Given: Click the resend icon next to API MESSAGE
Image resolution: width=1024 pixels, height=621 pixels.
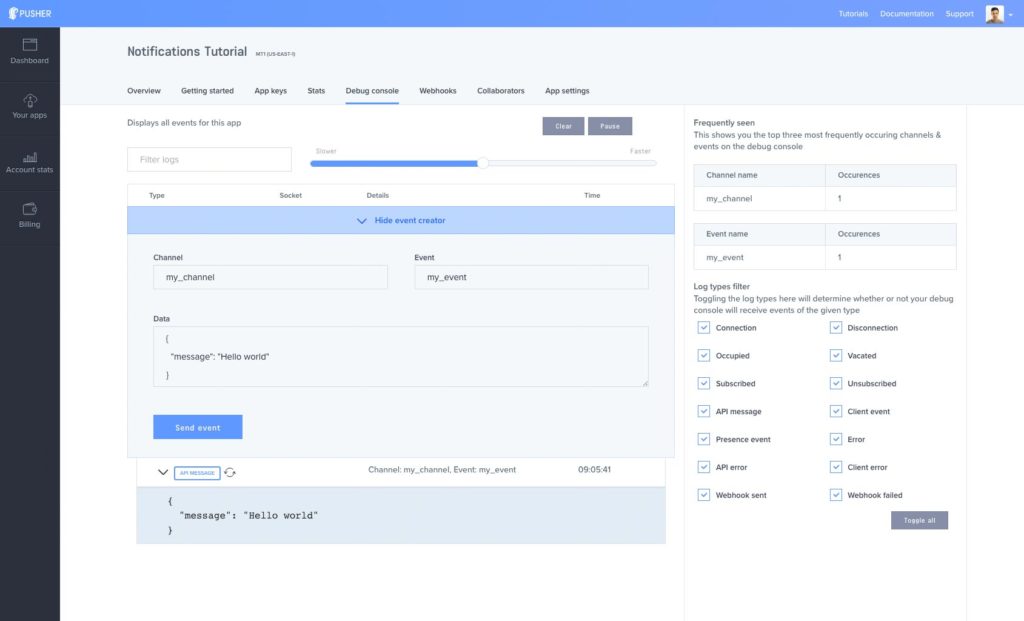Looking at the screenshot, I should pyautogui.click(x=230, y=472).
